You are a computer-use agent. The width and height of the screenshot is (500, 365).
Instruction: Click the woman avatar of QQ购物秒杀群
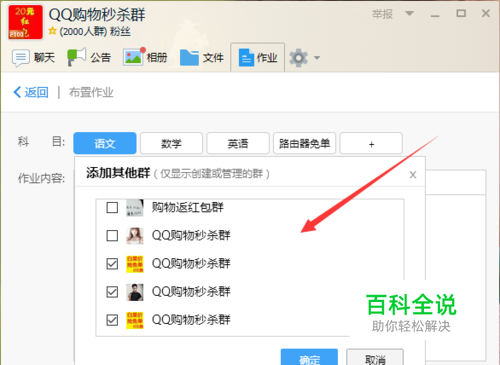[x=135, y=236]
